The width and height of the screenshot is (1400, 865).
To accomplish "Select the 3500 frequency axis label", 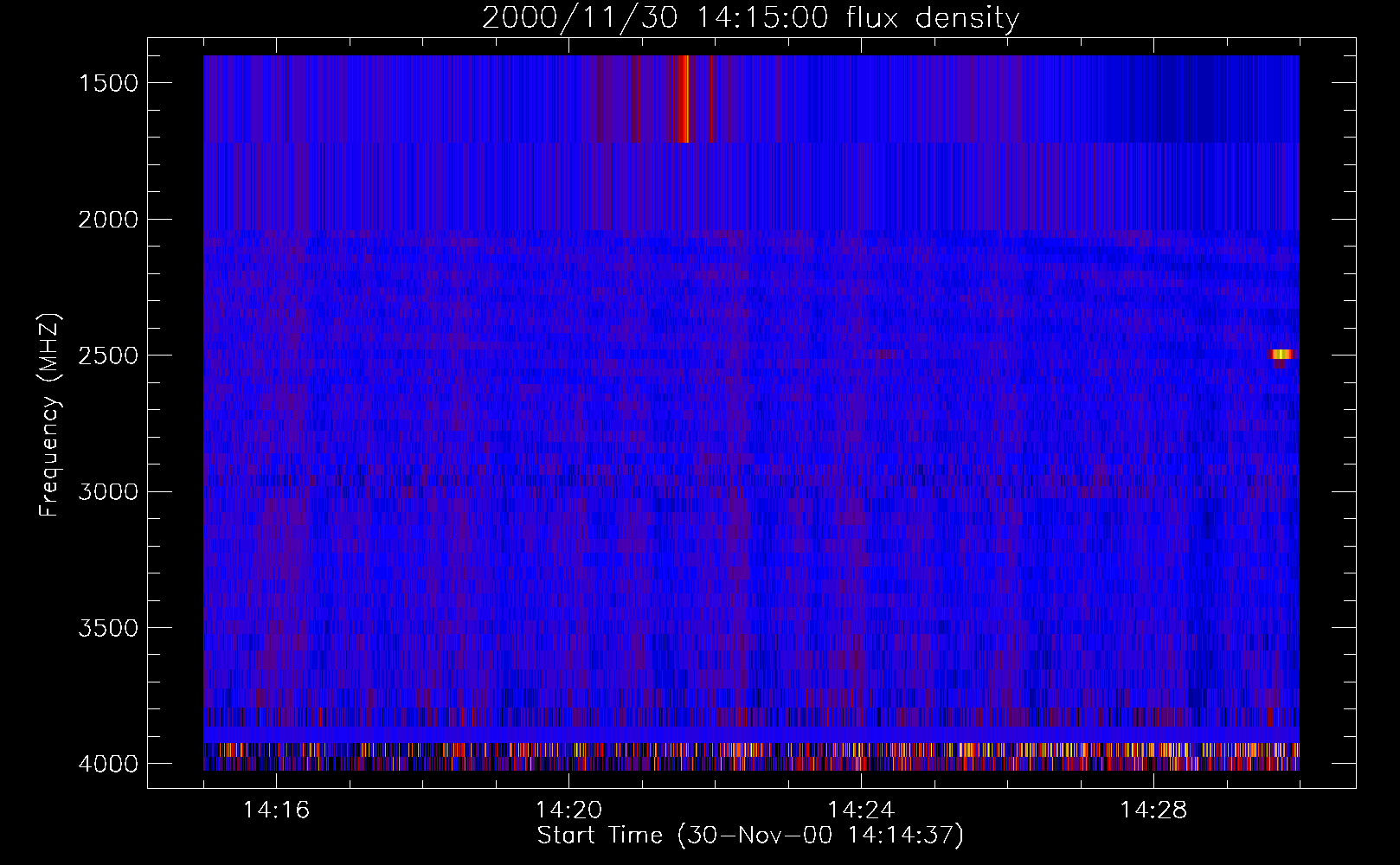I will click(x=108, y=628).
